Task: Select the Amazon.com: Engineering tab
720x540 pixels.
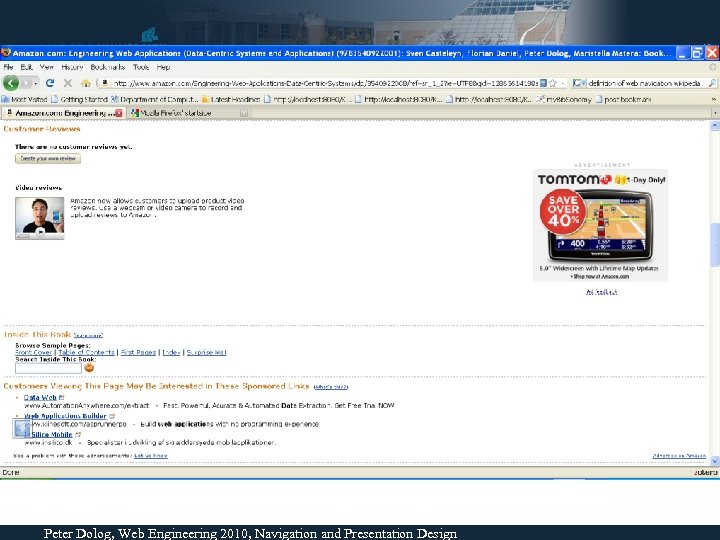Action: pos(62,113)
